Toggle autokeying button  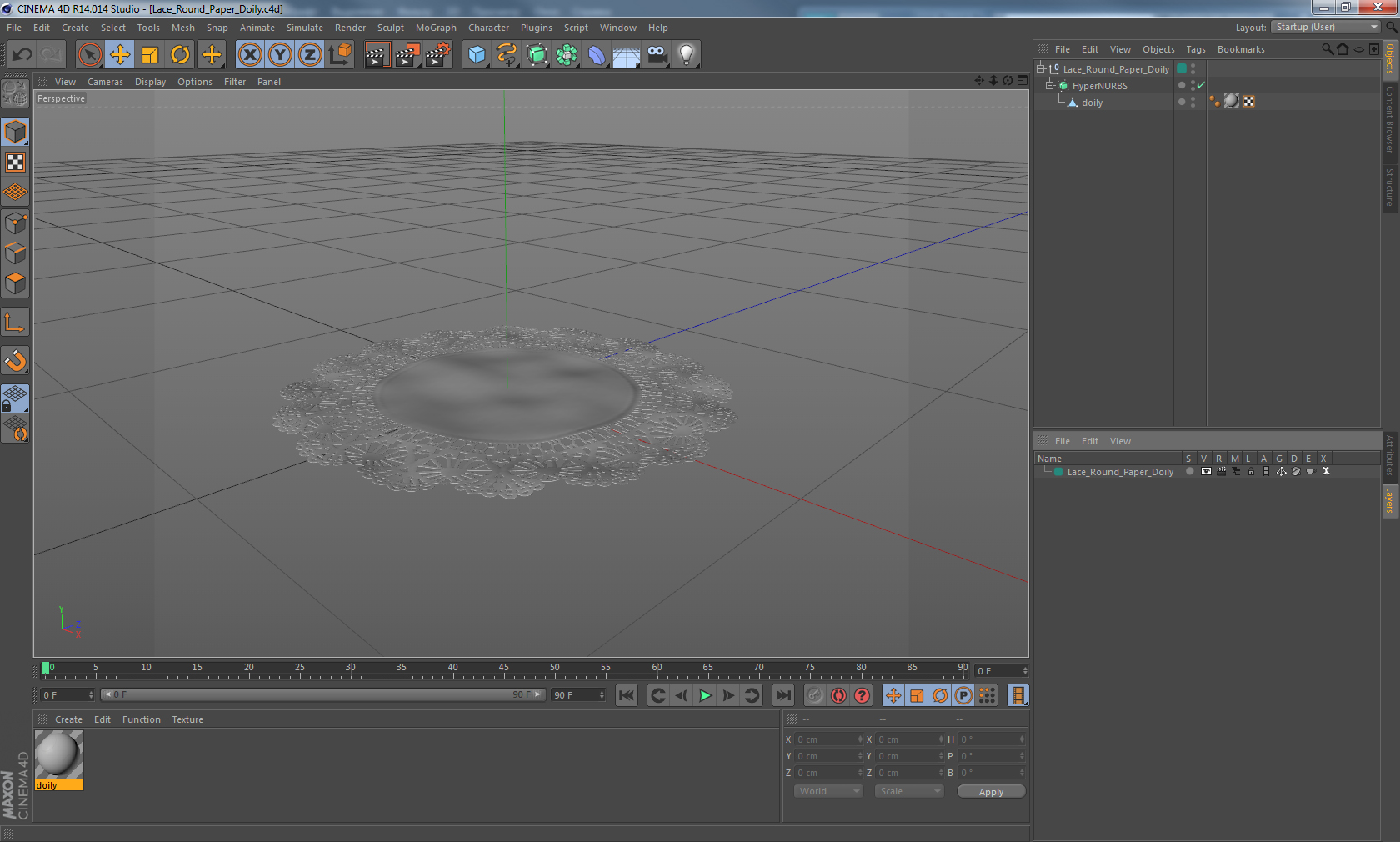coord(838,695)
